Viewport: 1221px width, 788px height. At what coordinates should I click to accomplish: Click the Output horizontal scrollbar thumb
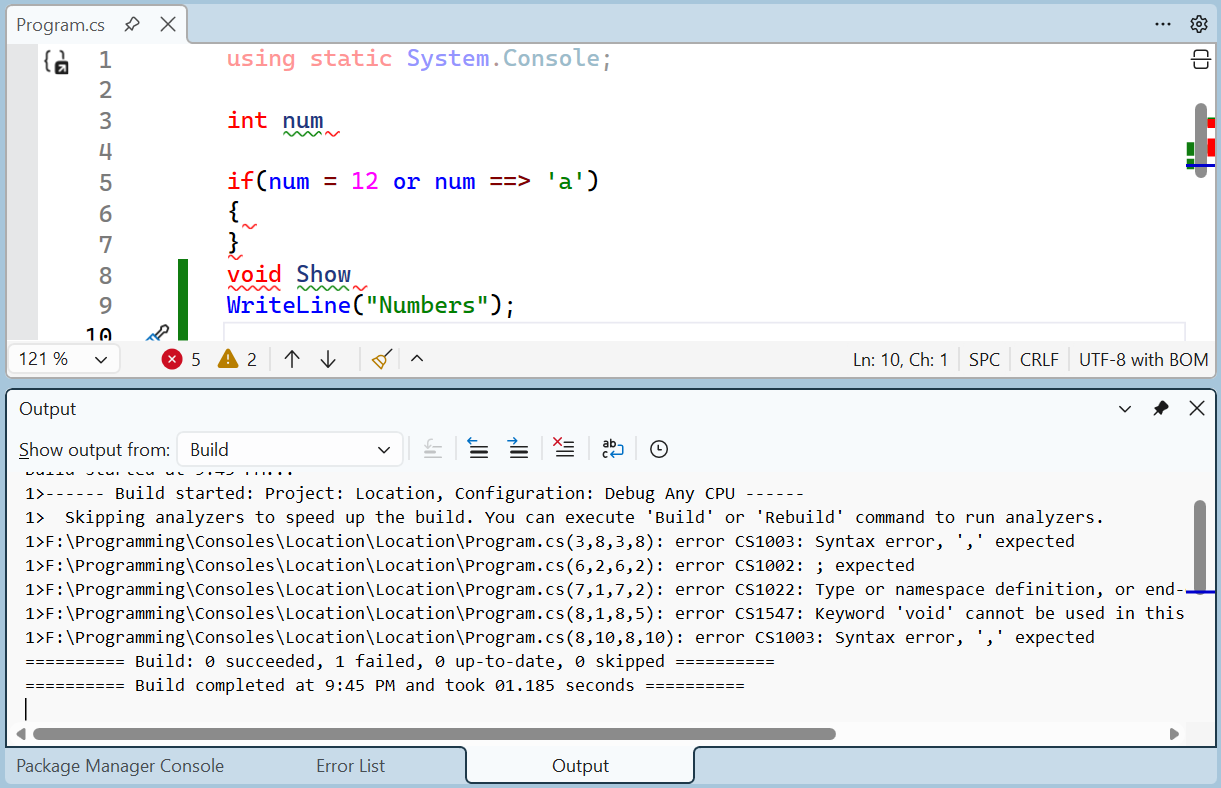pyautogui.click(x=434, y=734)
